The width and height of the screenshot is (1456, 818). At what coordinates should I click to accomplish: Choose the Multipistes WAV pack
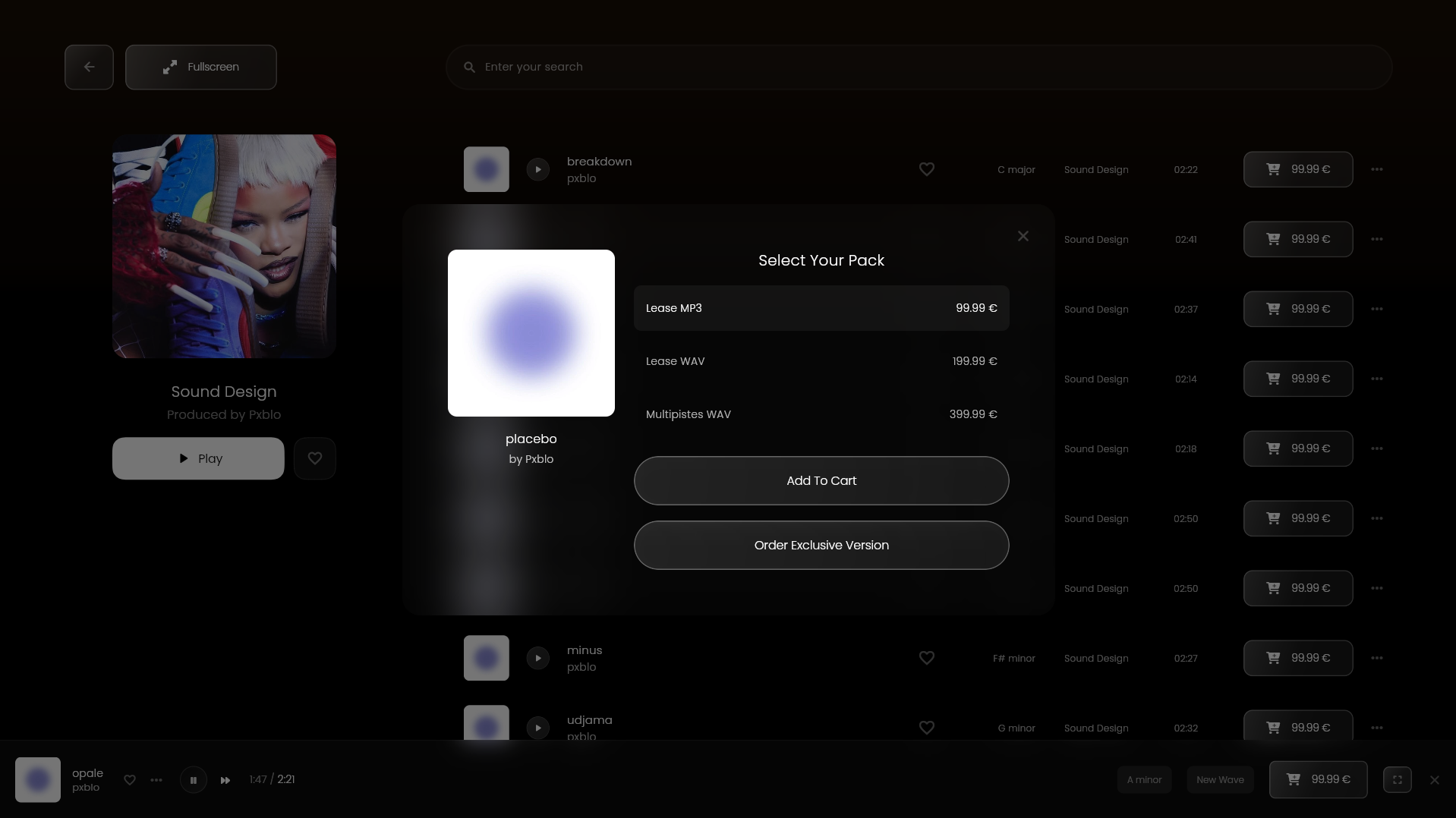point(821,414)
